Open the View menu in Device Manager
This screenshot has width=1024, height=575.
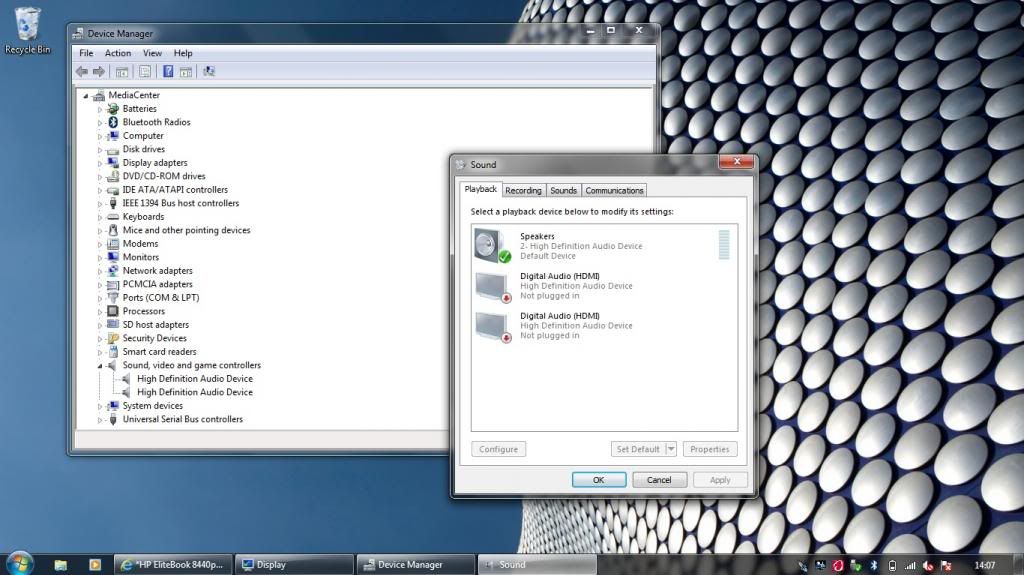(152, 53)
